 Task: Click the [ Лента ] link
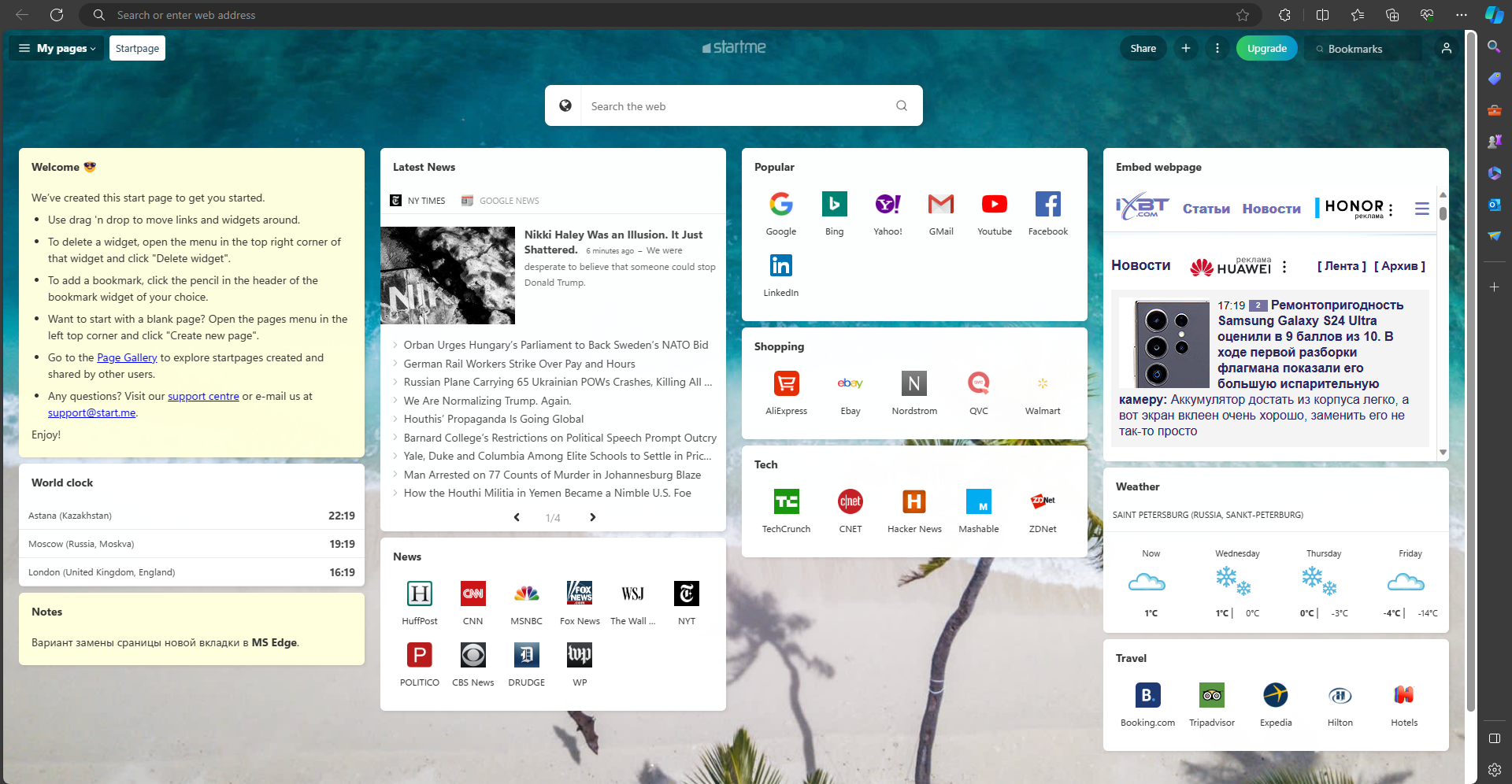(1342, 266)
